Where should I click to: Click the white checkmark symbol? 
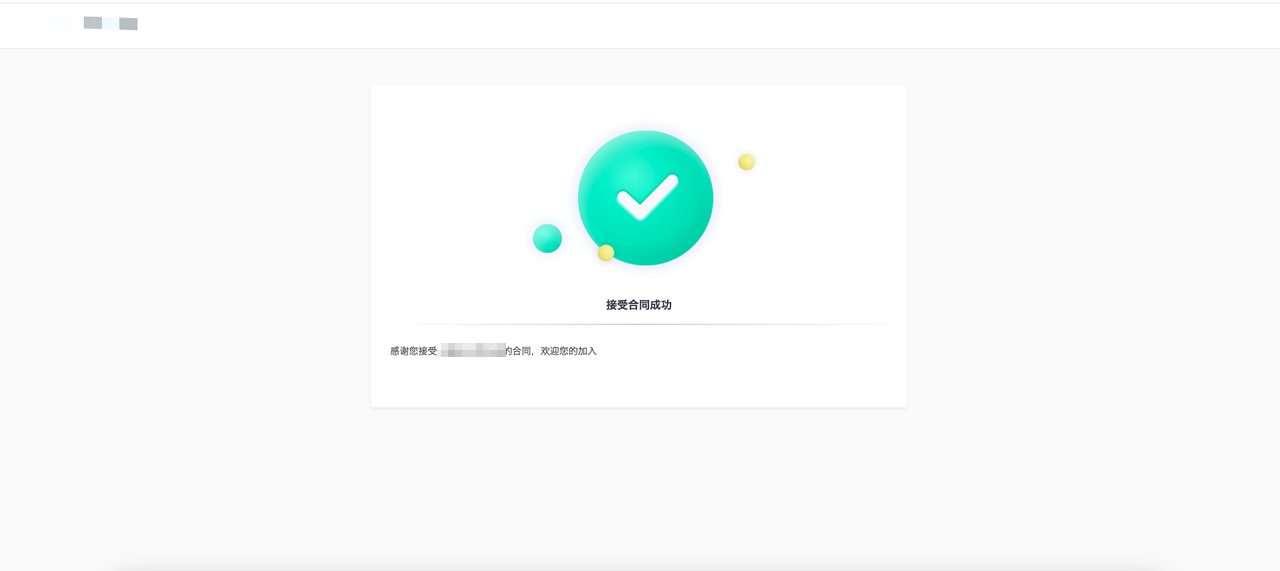coord(647,197)
